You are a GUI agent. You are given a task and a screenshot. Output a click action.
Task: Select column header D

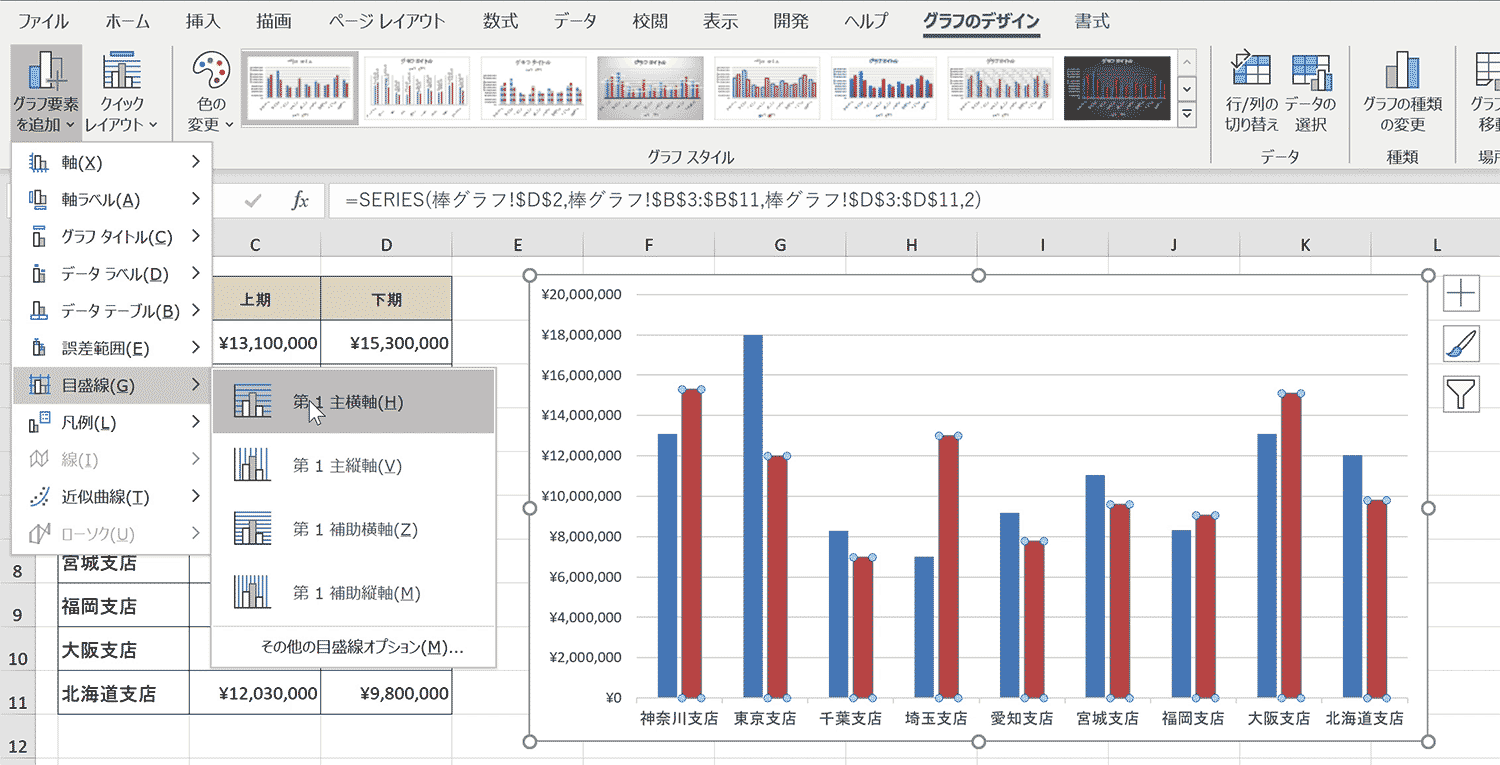click(x=386, y=245)
